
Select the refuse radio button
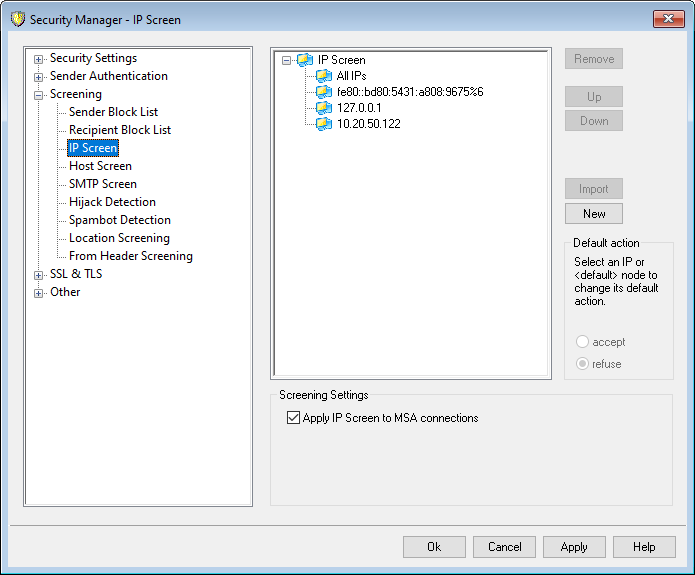[583, 364]
